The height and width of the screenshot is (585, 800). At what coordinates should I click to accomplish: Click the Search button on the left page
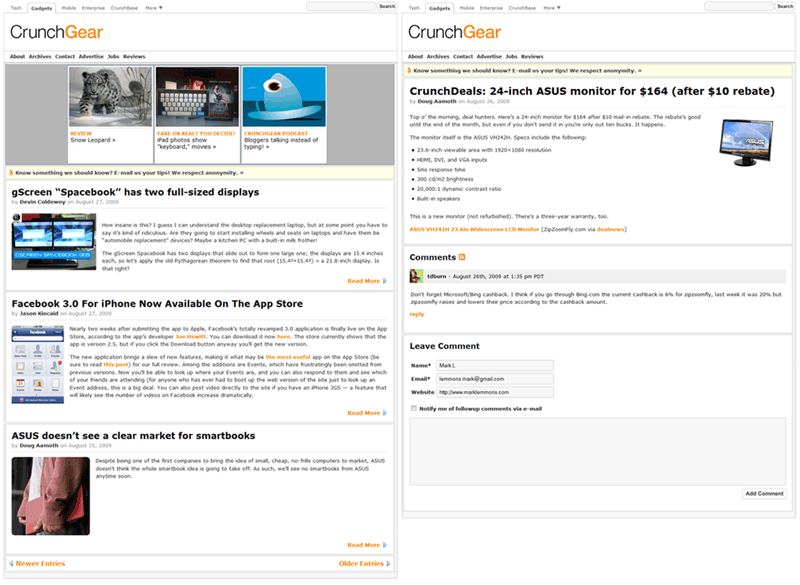click(387, 6)
